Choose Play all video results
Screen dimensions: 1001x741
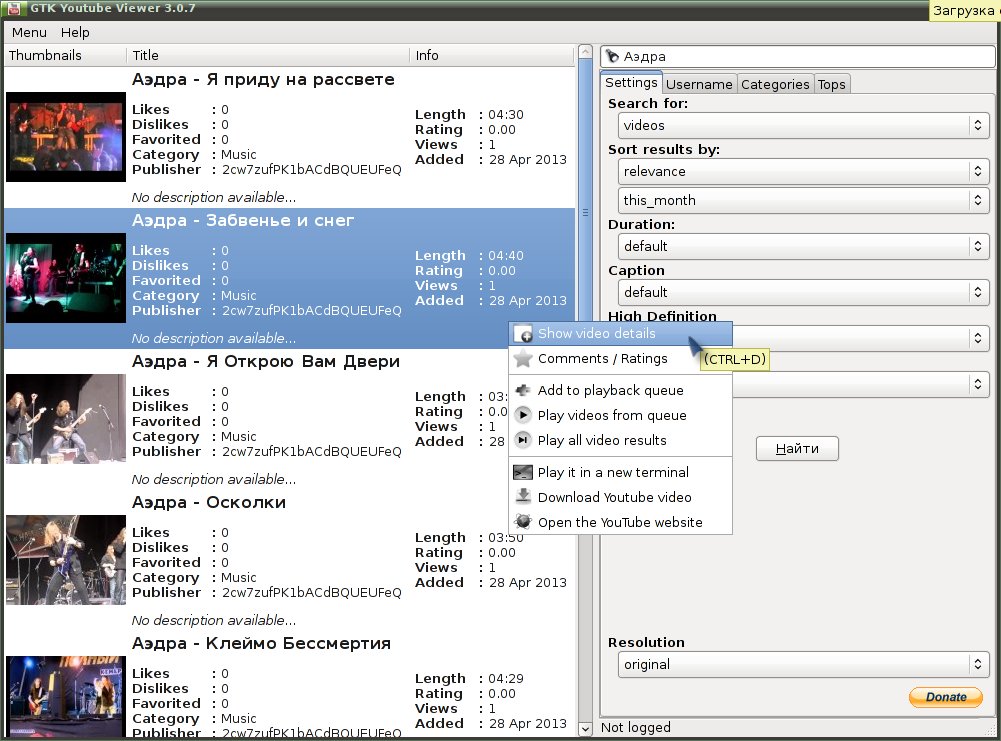621,440
